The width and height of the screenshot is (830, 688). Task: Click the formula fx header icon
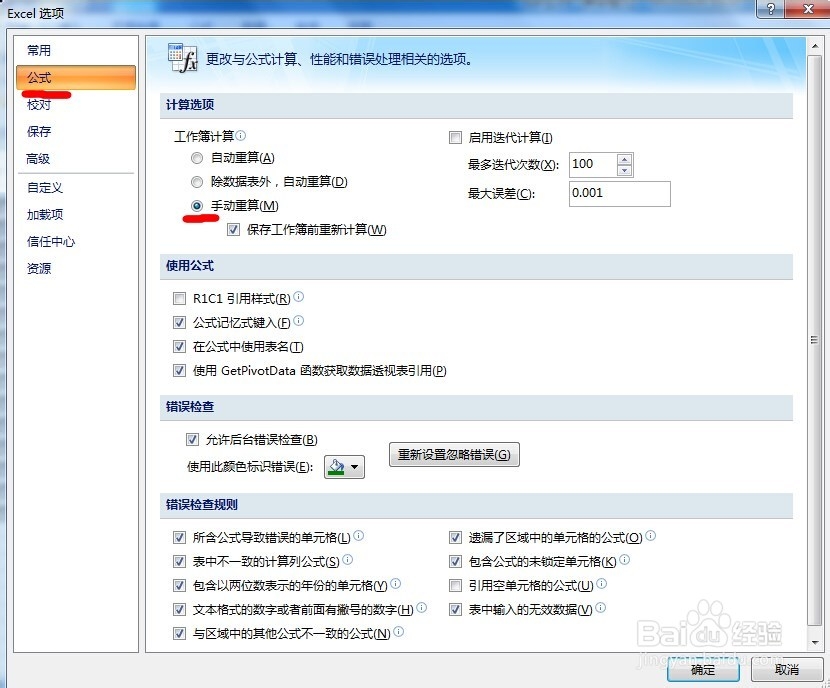point(183,58)
